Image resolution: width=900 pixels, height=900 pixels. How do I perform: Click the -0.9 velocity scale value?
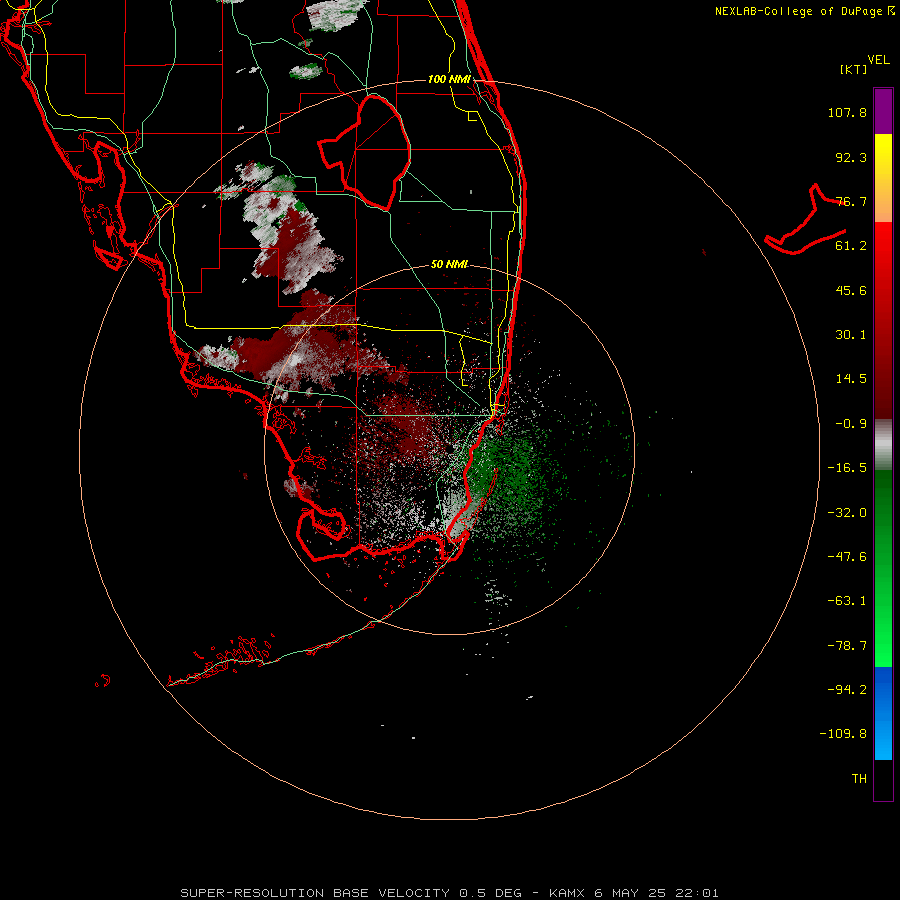(x=851, y=424)
